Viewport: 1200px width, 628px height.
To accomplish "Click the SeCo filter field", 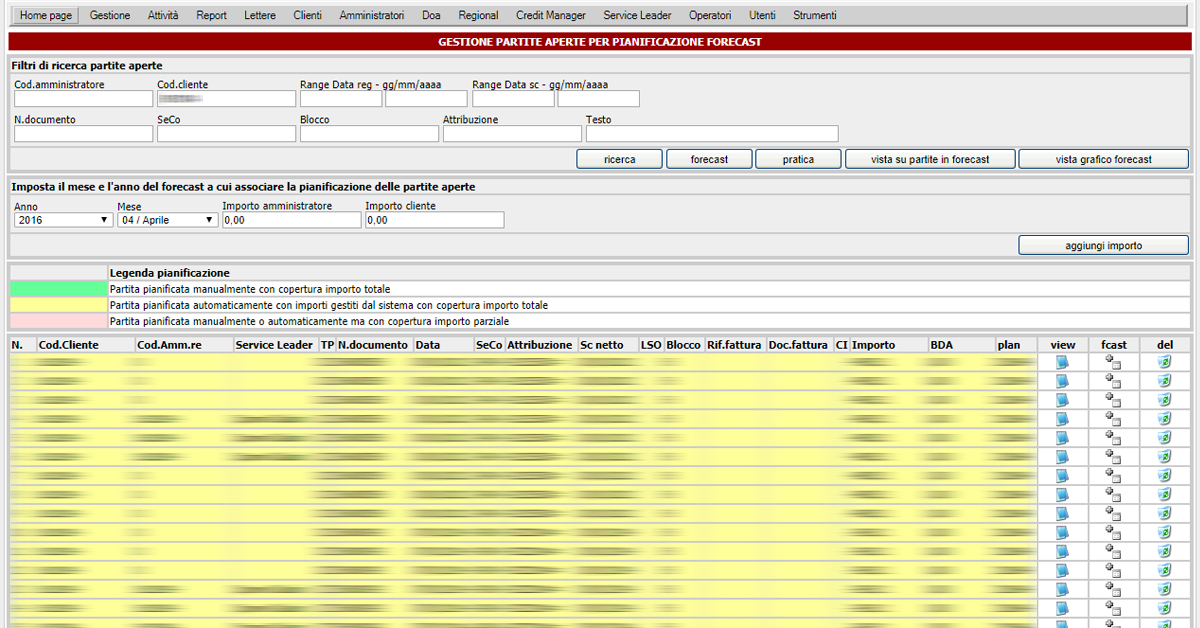I will [226, 134].
